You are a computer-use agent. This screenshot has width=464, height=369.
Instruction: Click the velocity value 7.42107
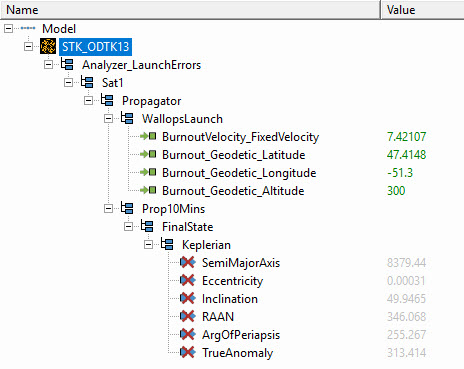tap(407, 137)
